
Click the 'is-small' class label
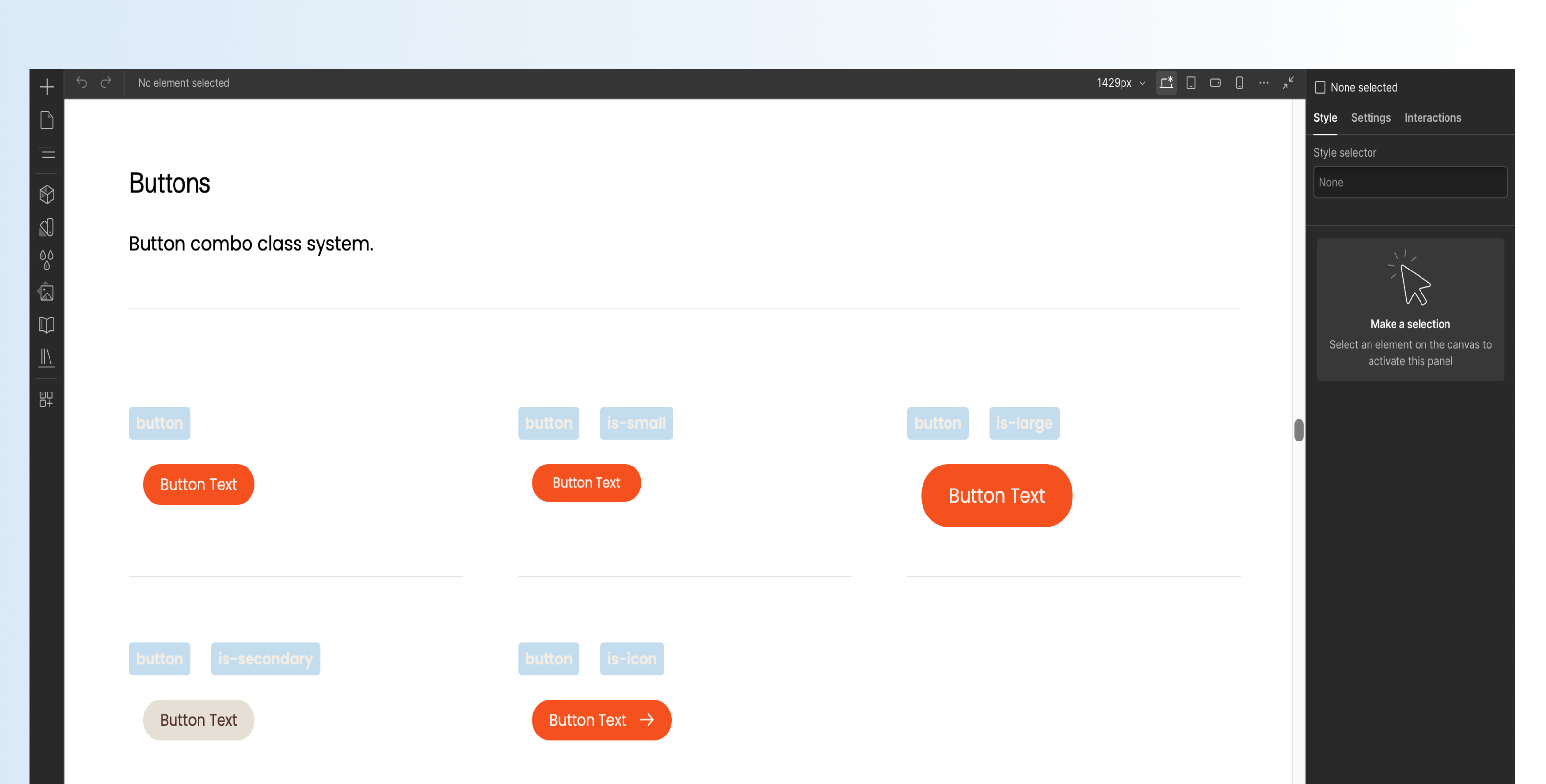click(x=636, y=423)
